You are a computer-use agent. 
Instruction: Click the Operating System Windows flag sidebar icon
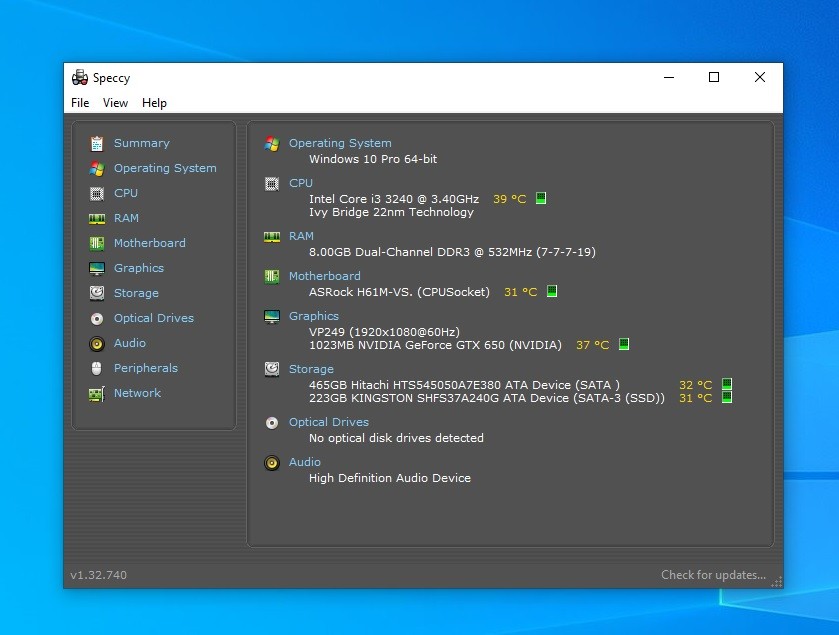coord(97,169)
